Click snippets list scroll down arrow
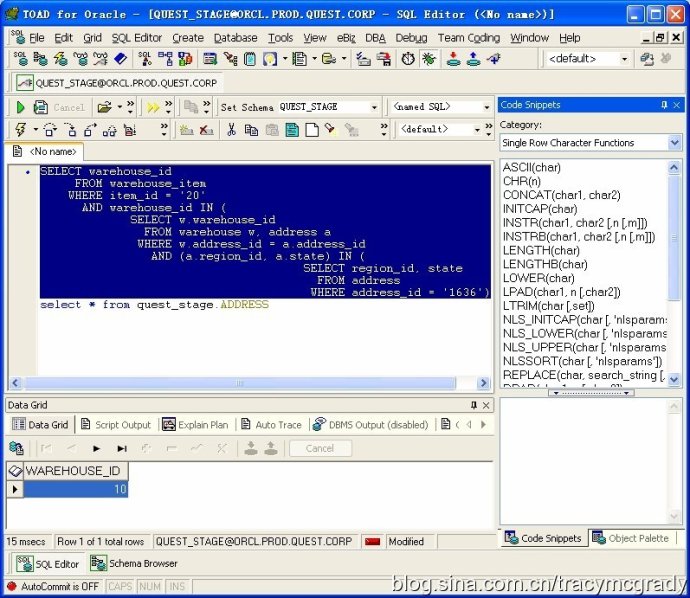Screen dimensions: 690x598 [674, 379]
